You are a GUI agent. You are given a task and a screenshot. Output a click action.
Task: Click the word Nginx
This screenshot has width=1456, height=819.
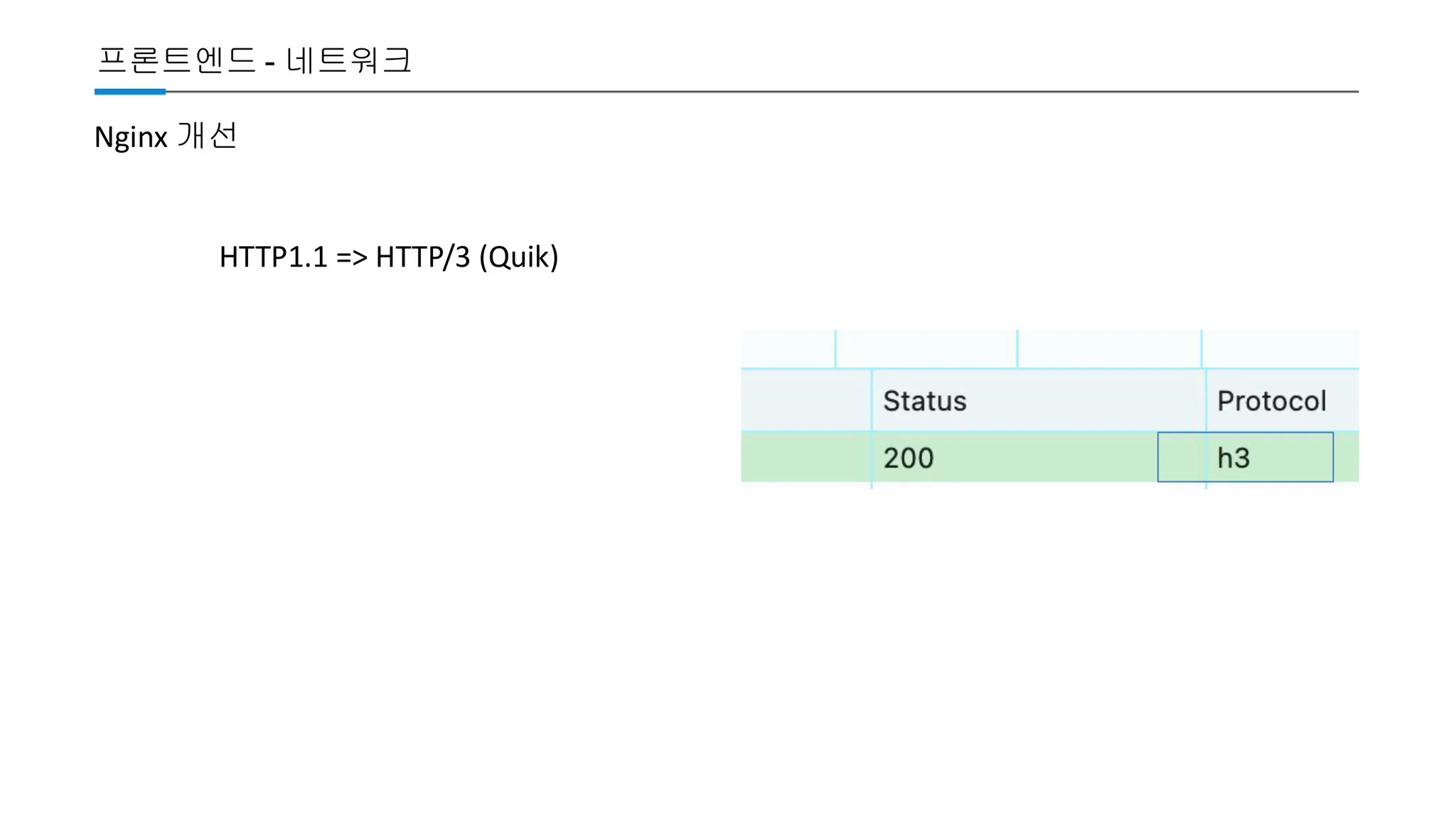tap(131, 136)
